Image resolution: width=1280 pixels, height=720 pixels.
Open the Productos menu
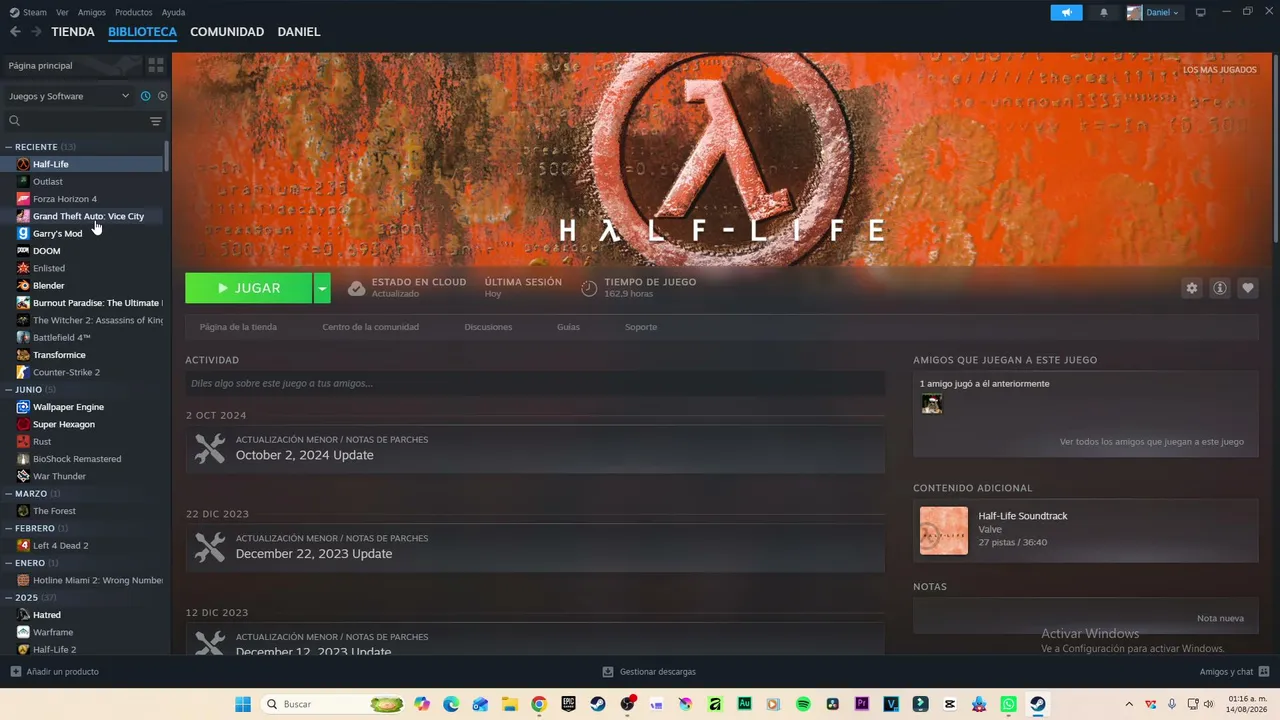click(134, 12)
